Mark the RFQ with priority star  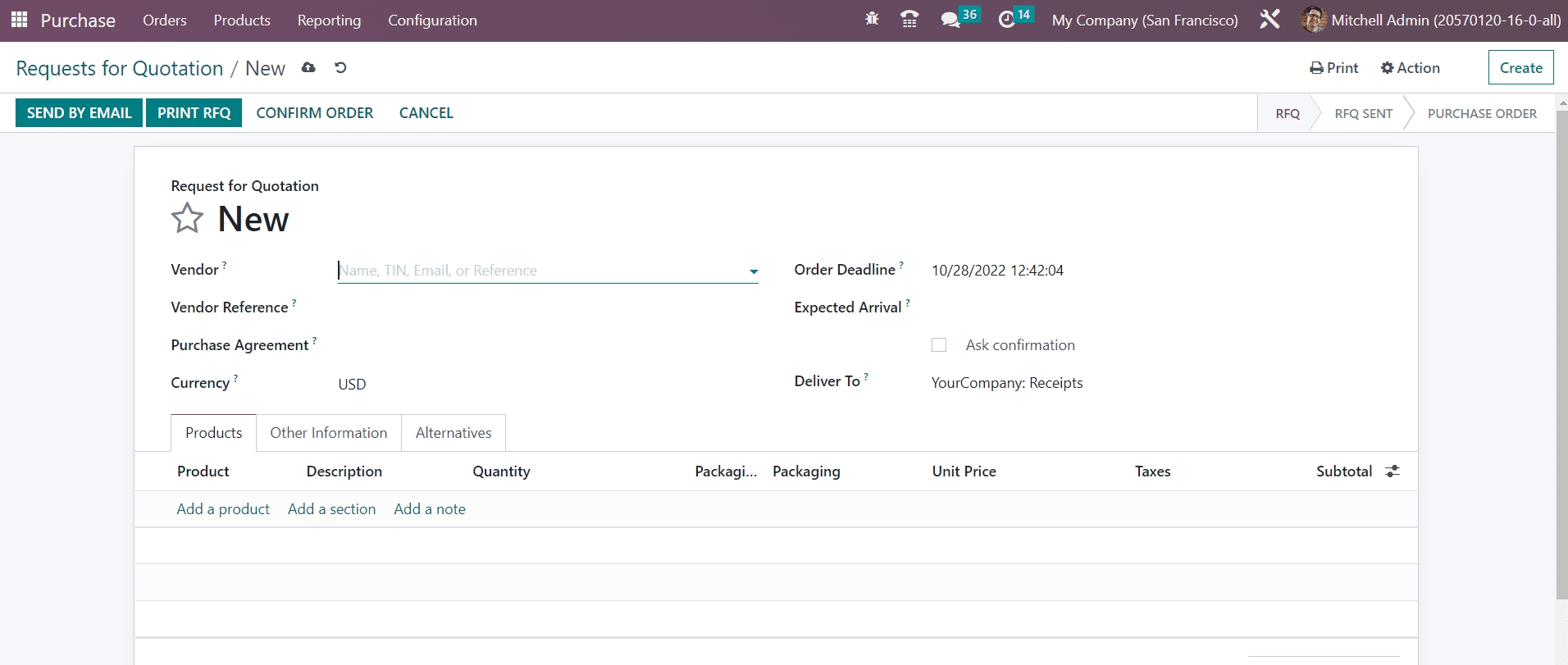(x=187, y=218)
